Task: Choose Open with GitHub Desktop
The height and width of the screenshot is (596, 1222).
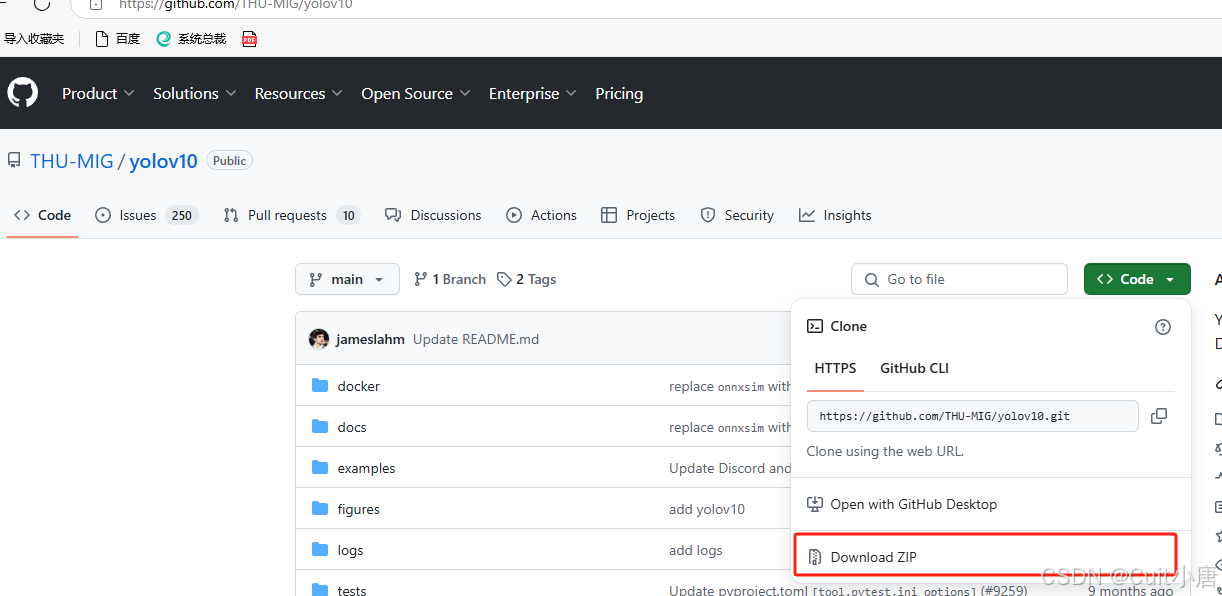Action: [902, 504]
